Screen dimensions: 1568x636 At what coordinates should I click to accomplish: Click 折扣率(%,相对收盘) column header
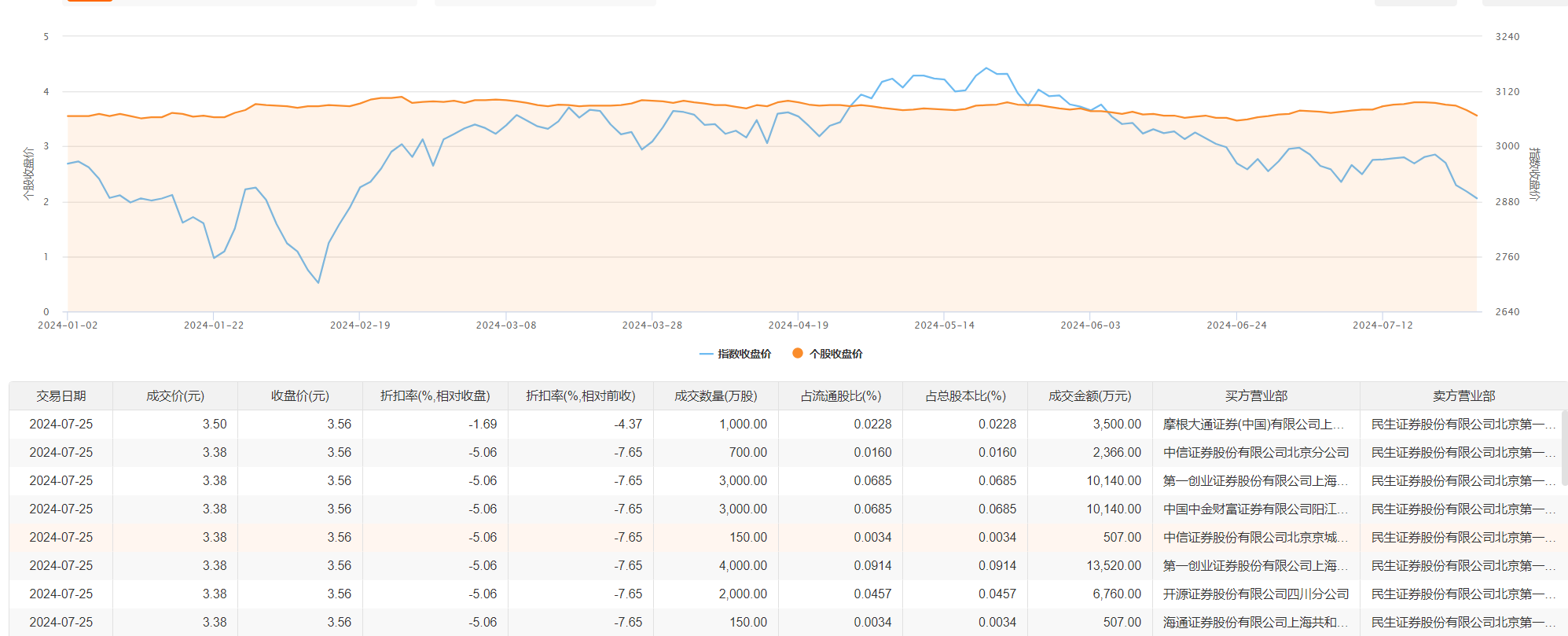(435, 396)
